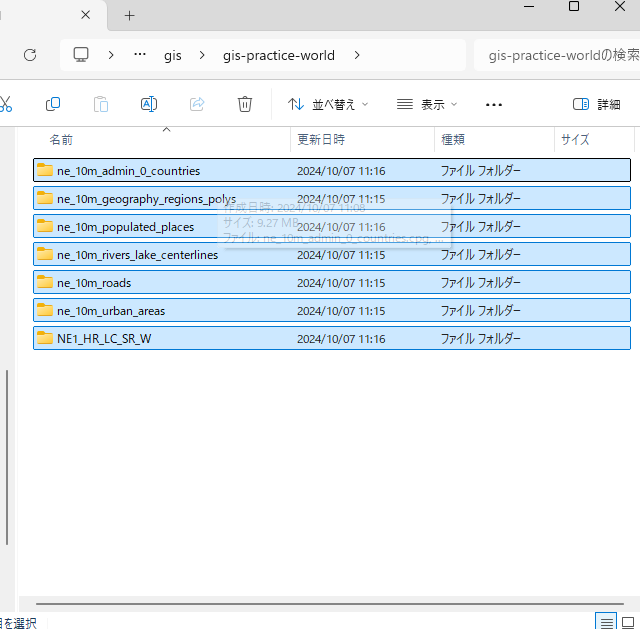
Task: Open the hidden breadcrumb path ellipsis
Action: 140,54
